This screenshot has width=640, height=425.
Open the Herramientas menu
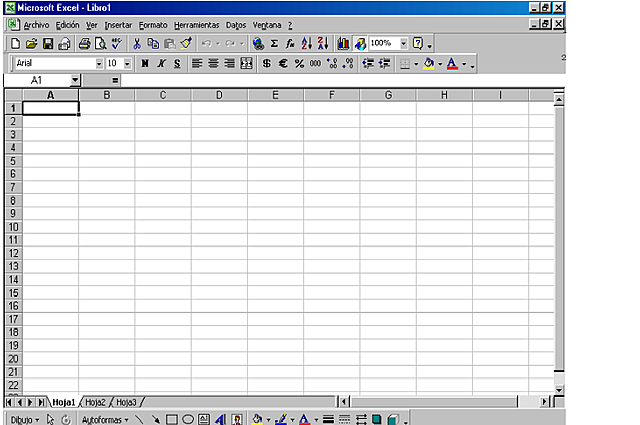pos(197,25)
